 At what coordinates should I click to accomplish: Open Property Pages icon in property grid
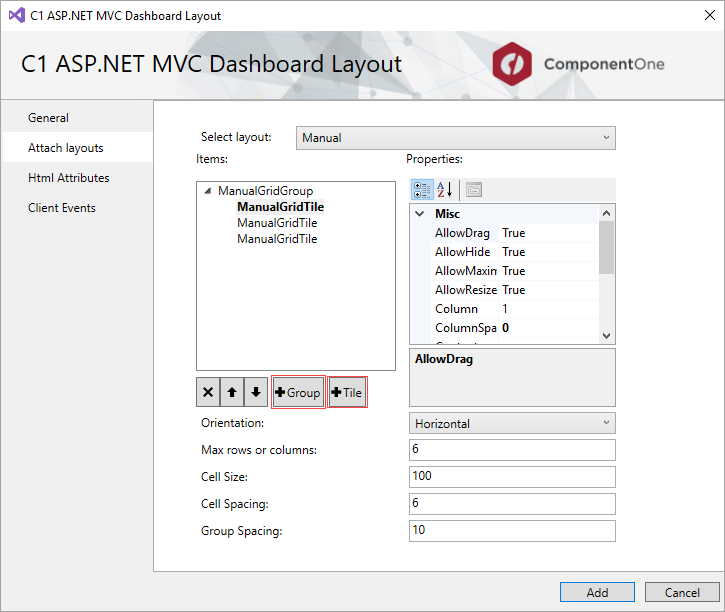(x=474, y=190)
